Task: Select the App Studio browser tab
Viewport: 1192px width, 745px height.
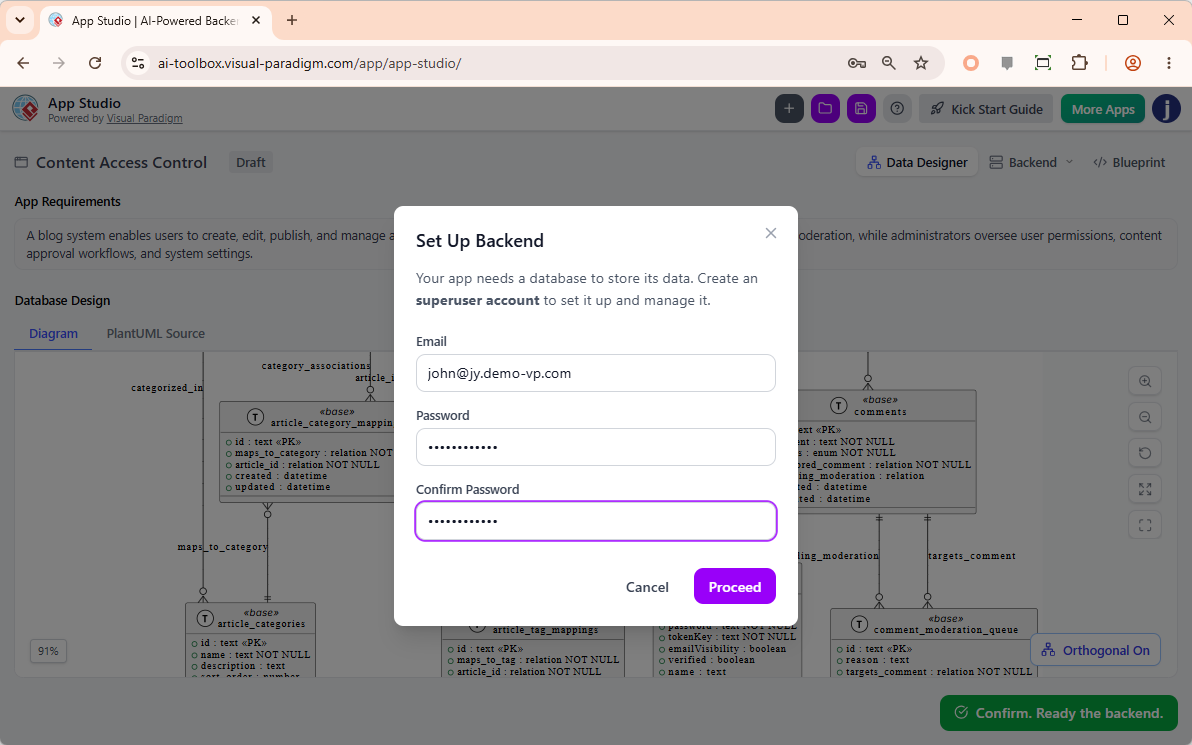Action: (x=154, y=21)
